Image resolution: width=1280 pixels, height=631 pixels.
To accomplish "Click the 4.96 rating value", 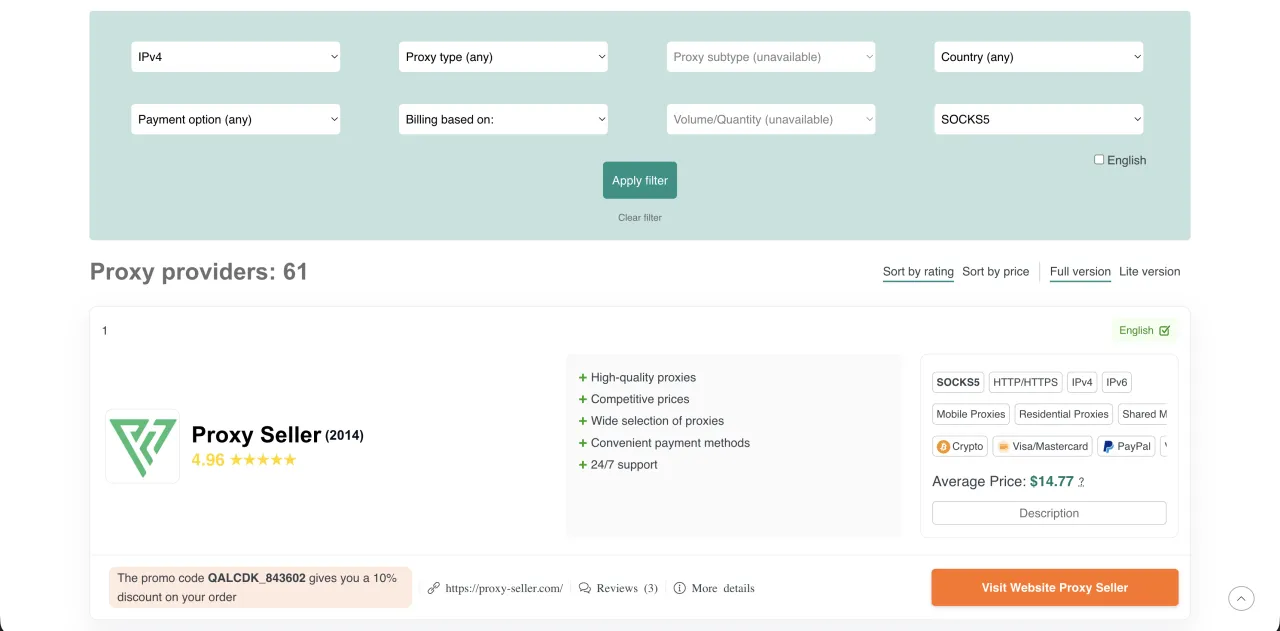I will point(208,460).
